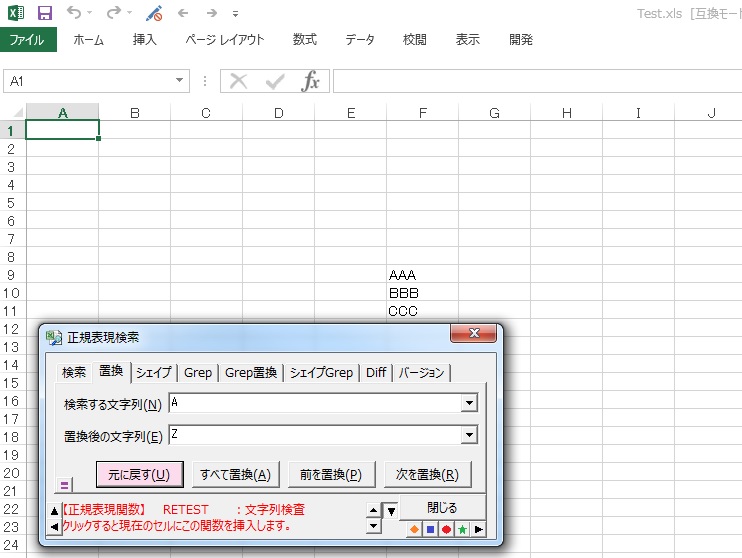Open the Name Box dropdown arrow
This screenshot has height=558, width=742.
(x=180, y=81)
